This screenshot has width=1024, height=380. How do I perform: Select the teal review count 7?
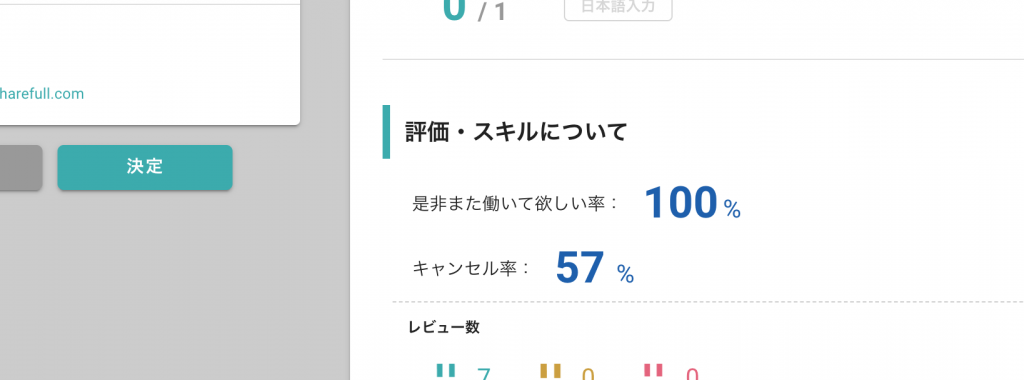tap(484, 374)
